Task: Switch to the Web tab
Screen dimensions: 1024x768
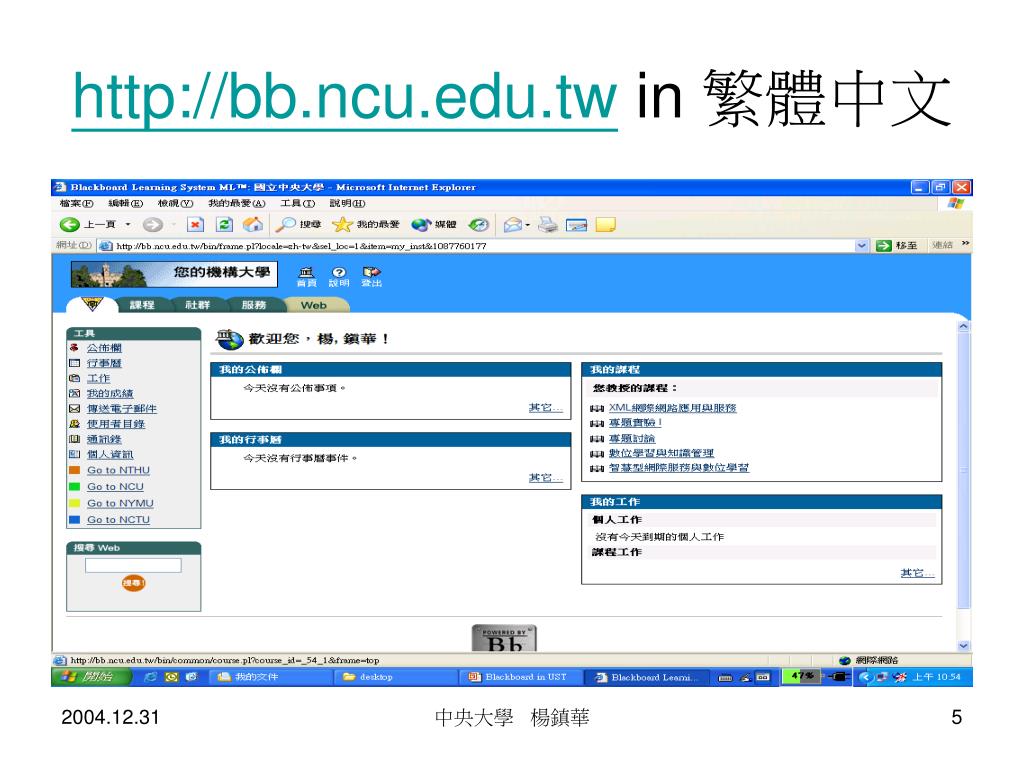Action: 313,305
